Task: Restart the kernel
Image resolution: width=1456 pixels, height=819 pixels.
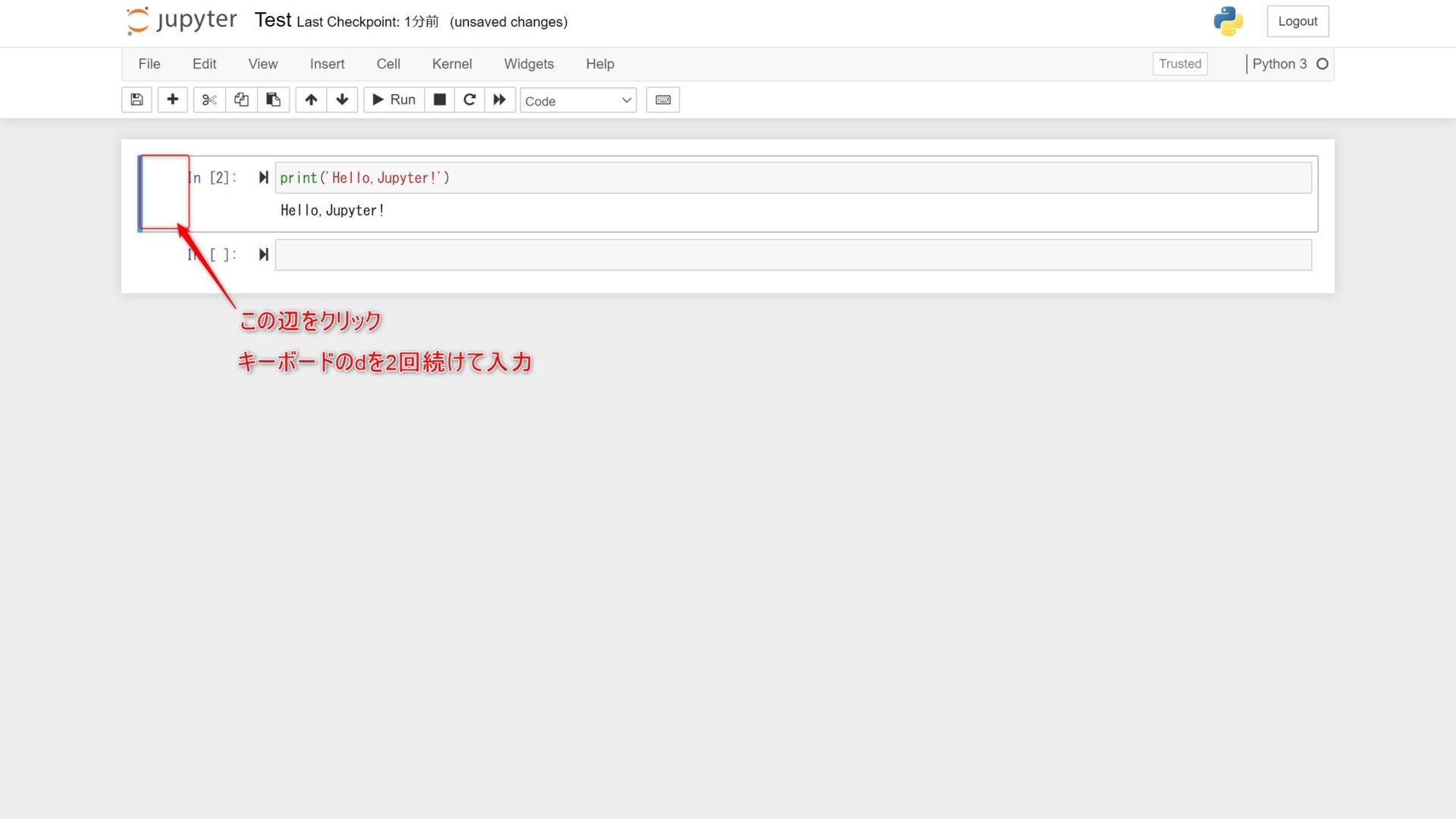Action: [x=469, y=99]
